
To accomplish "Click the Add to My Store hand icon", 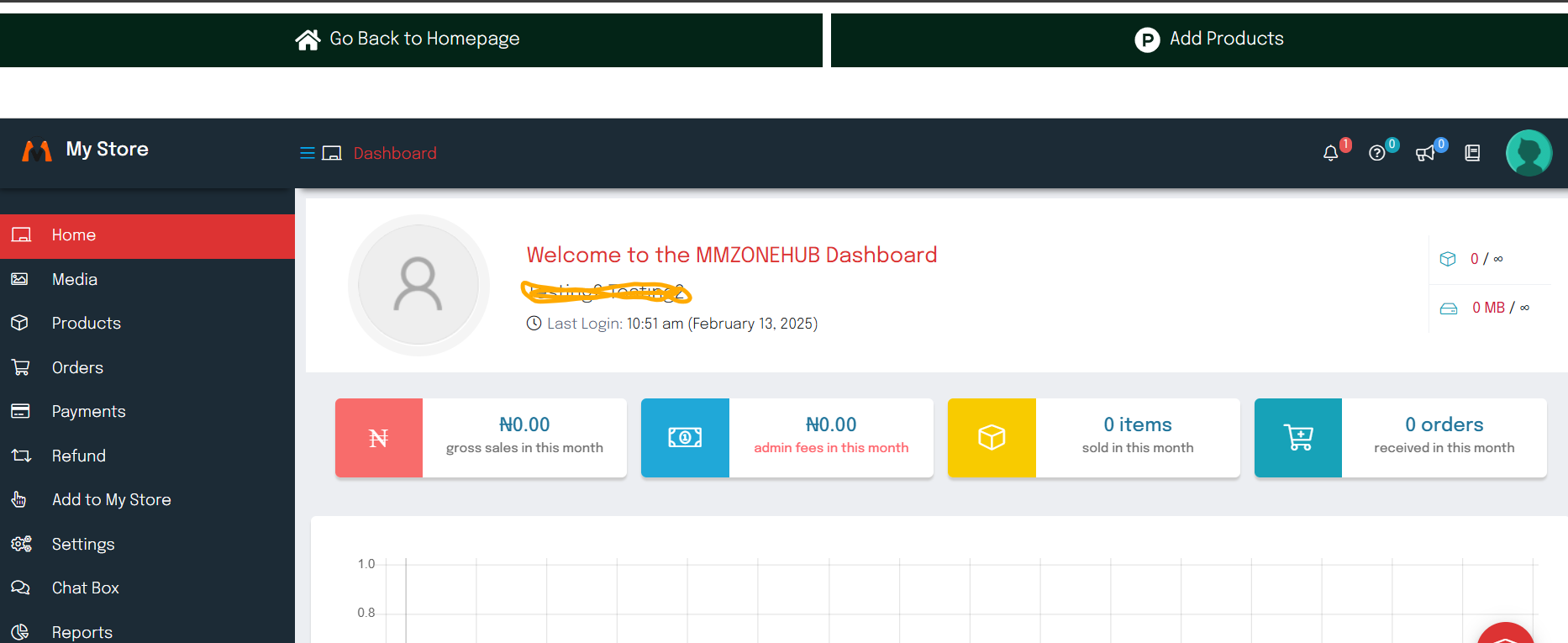I will point(19,499).
